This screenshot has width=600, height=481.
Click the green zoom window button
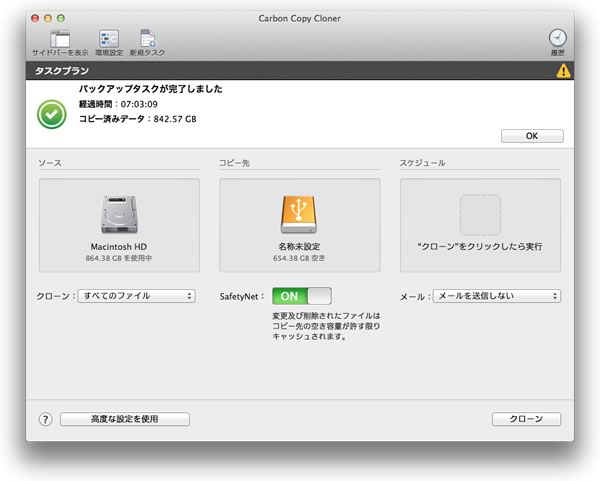click(x=60, y=18)
